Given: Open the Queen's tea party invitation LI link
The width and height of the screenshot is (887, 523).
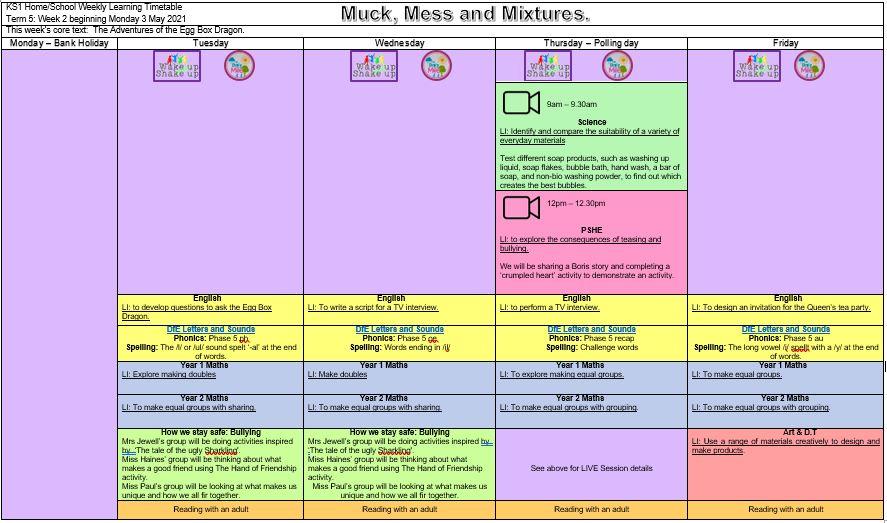Looking at the screenshot, I should point(786,308).
